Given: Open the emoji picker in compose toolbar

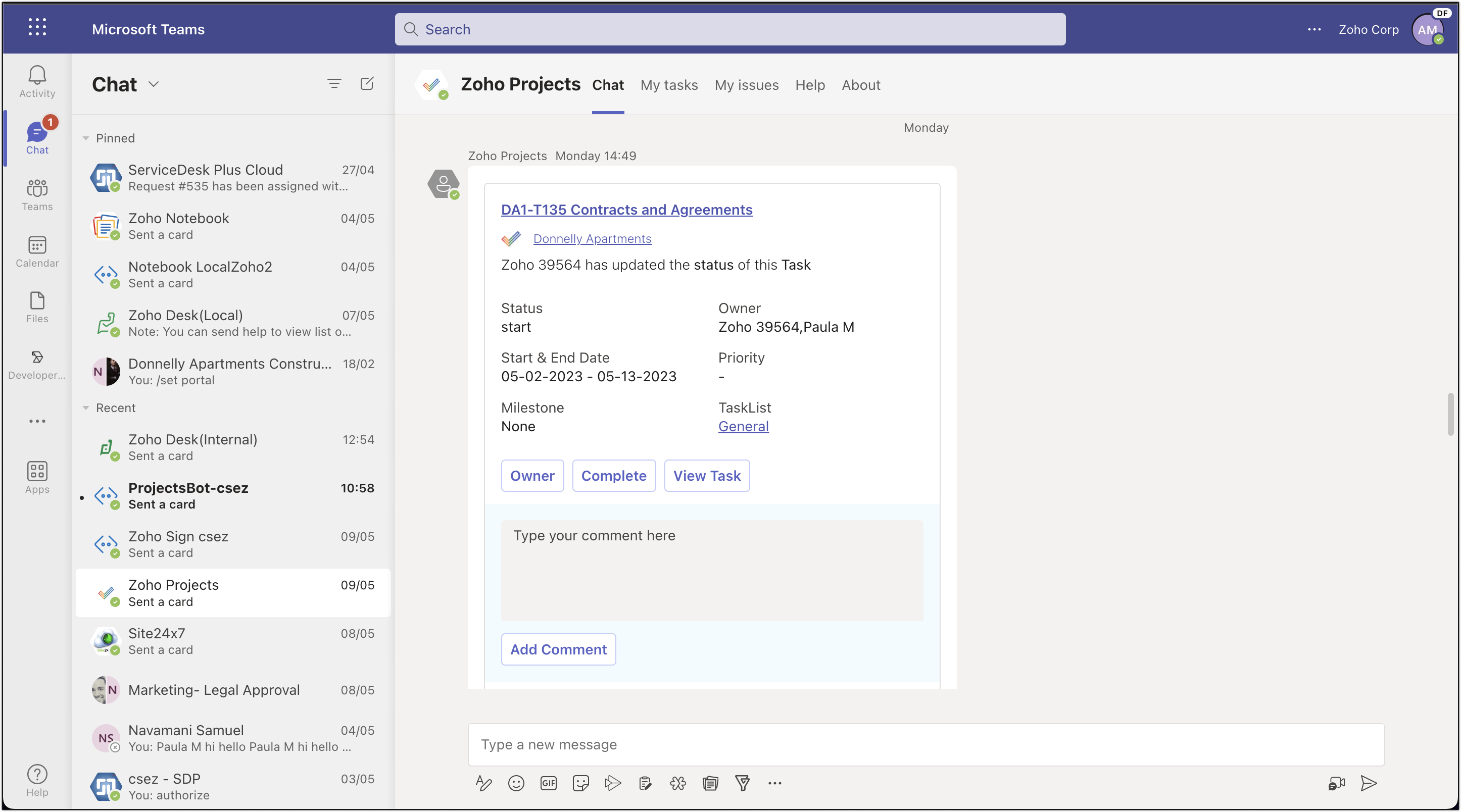Looking at the screenshot, I should click(516, 783).
